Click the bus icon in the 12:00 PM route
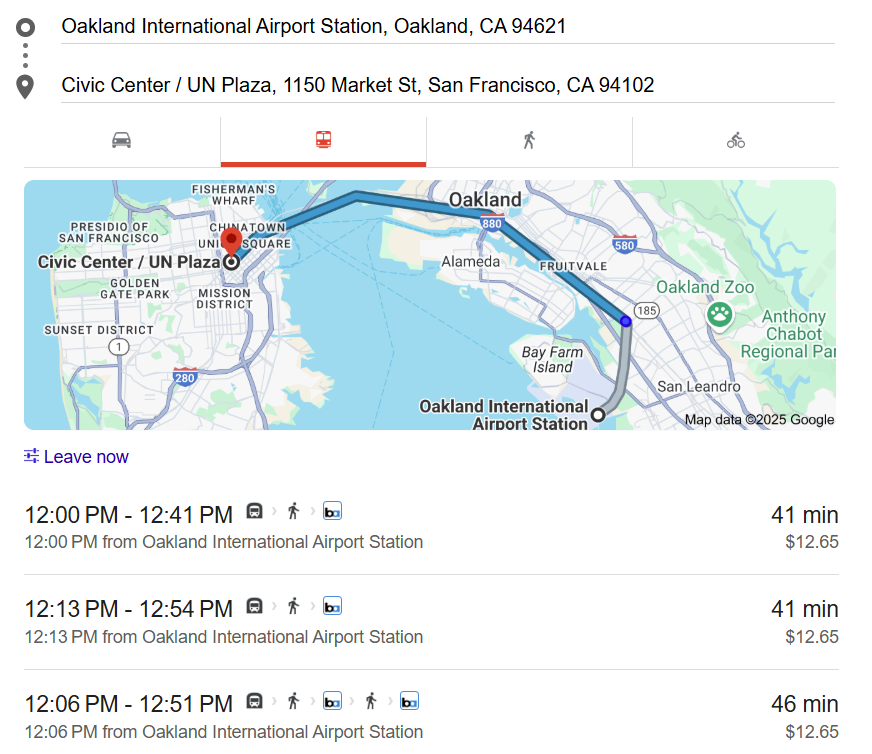The width and height of the screenshot is (872, 754). pos(255,511)
